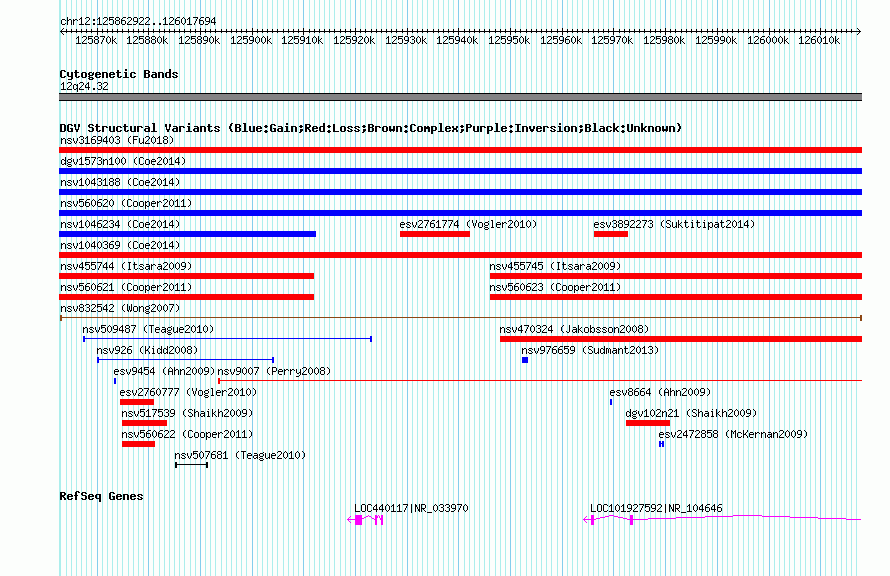Click dgv102n21 (Shaikh2009) label
Image resolution: width=890 pixels, height=576 pixels.
pyautogui.click(x=691, y=413)
